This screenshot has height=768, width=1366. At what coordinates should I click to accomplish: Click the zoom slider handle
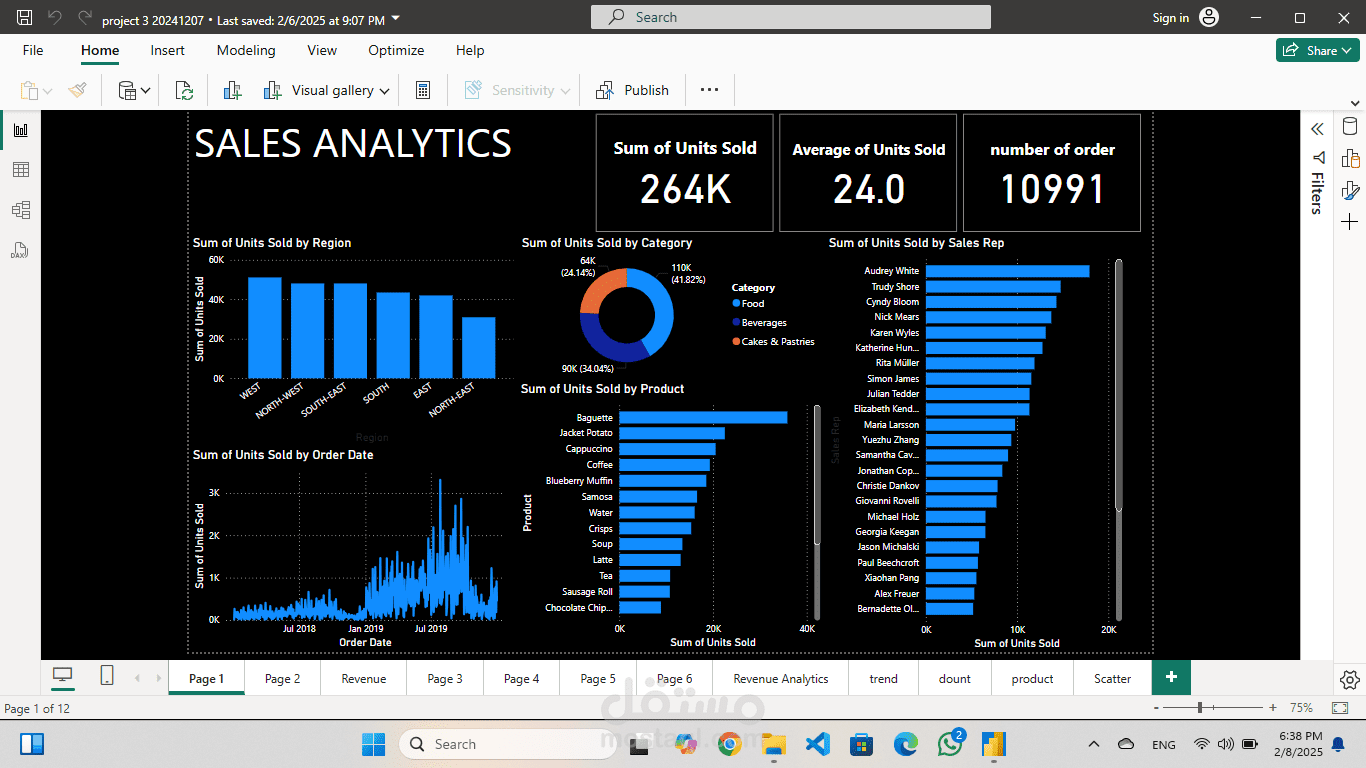tap(1200, 707)
